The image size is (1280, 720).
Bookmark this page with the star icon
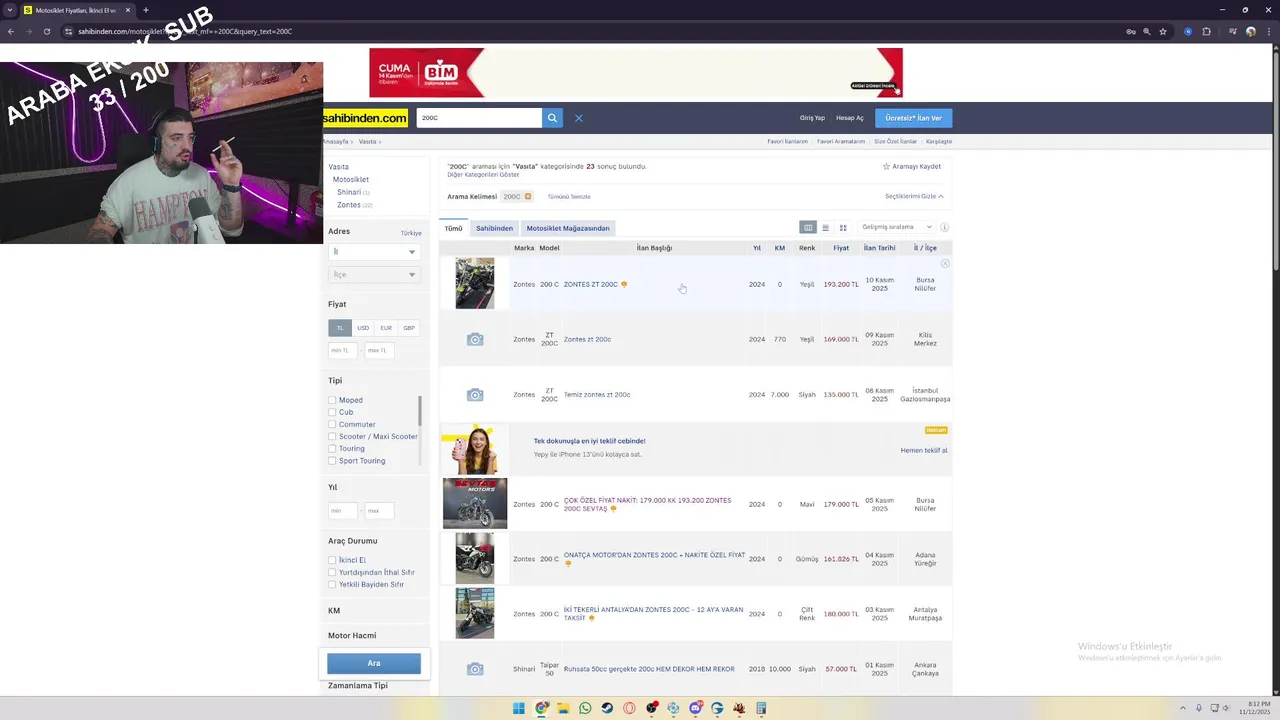pos(1163,31)
